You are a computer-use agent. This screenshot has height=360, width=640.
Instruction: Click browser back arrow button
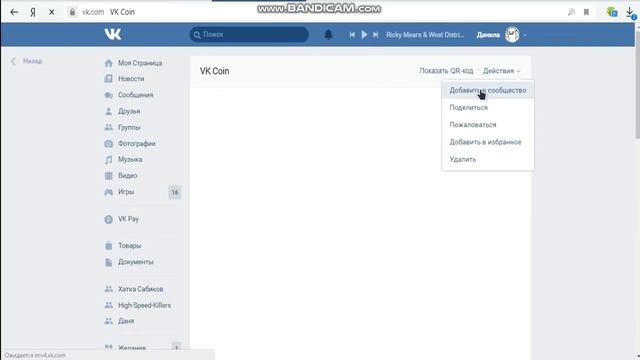tap(14, 12)
